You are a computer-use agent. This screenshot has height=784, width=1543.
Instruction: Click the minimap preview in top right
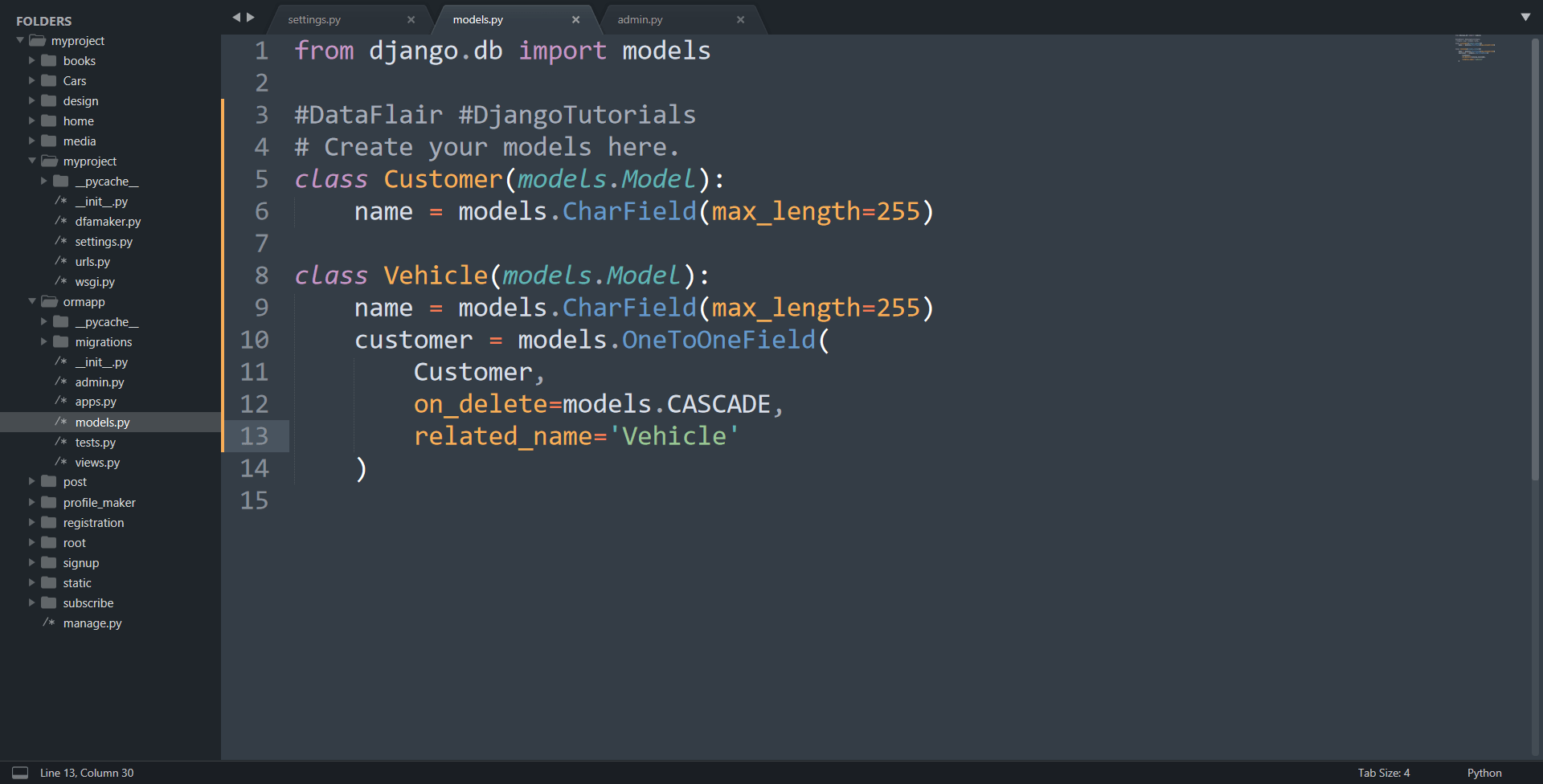[x=1475, y=48]
